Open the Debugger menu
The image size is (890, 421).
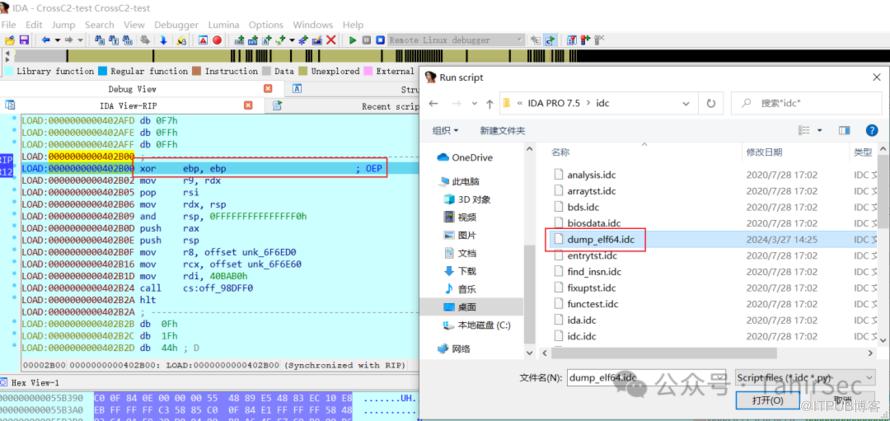[177, 25]
